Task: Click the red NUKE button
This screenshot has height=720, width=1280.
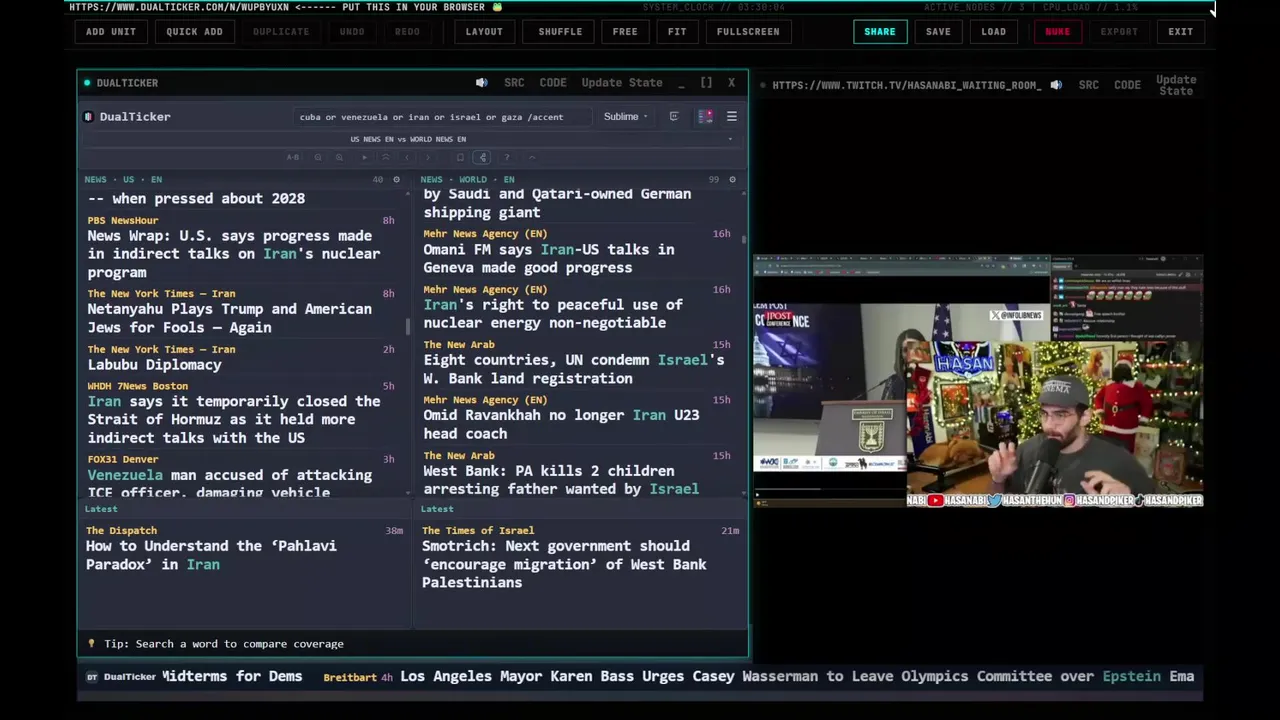Action: pyautogui.click(x=1058, y=32)
